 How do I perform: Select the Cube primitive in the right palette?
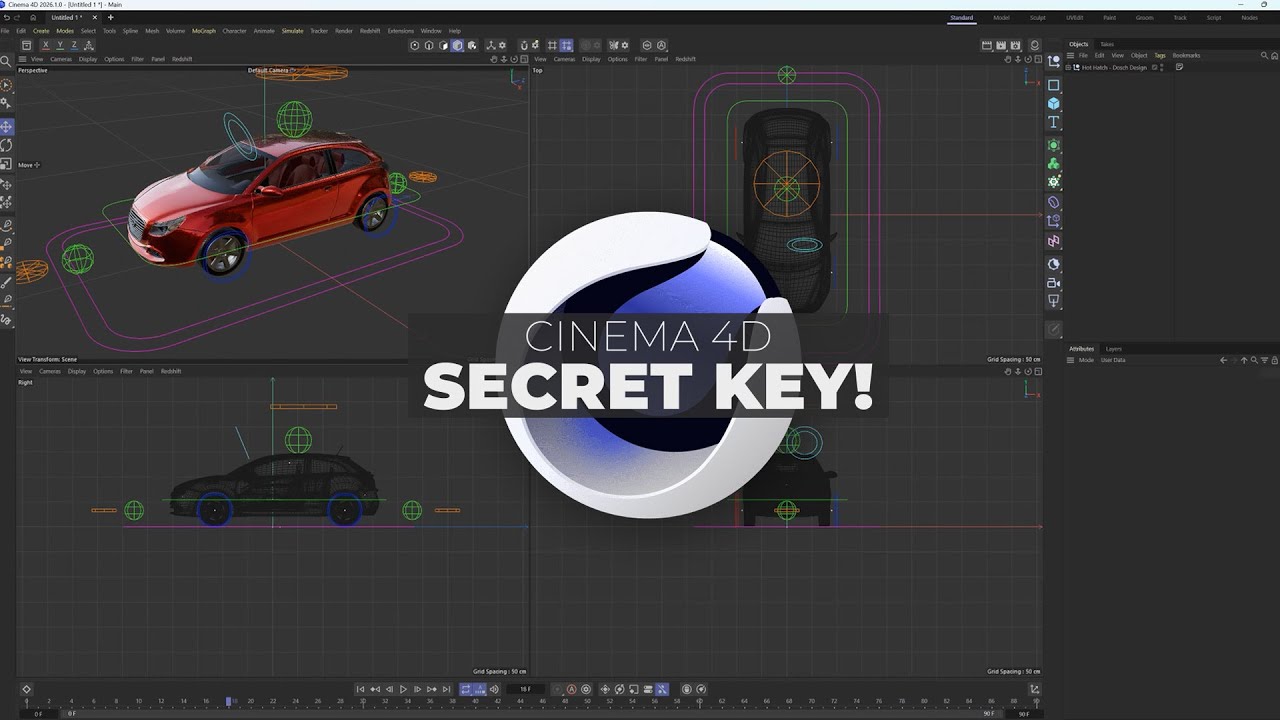point(1053,104)
